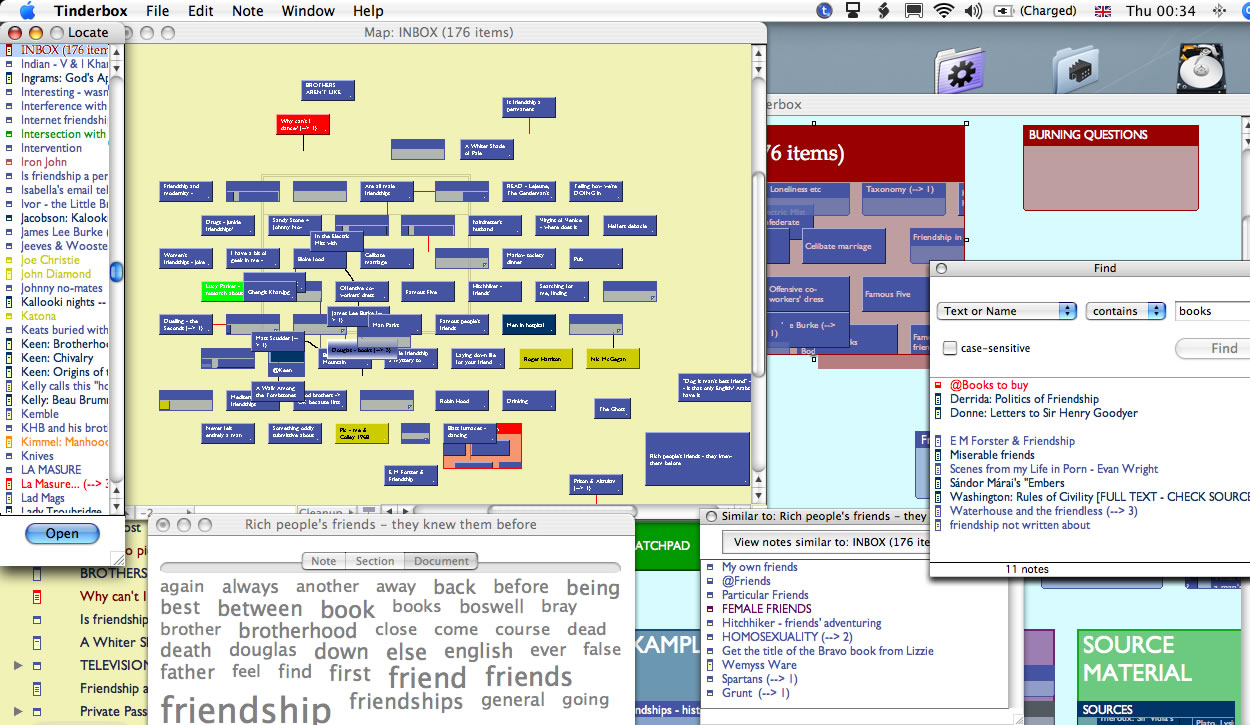1250x725 pixels.
Task: Click the note icon beside 'Is friendship a per' in Locate
Action: coord(10,176)
